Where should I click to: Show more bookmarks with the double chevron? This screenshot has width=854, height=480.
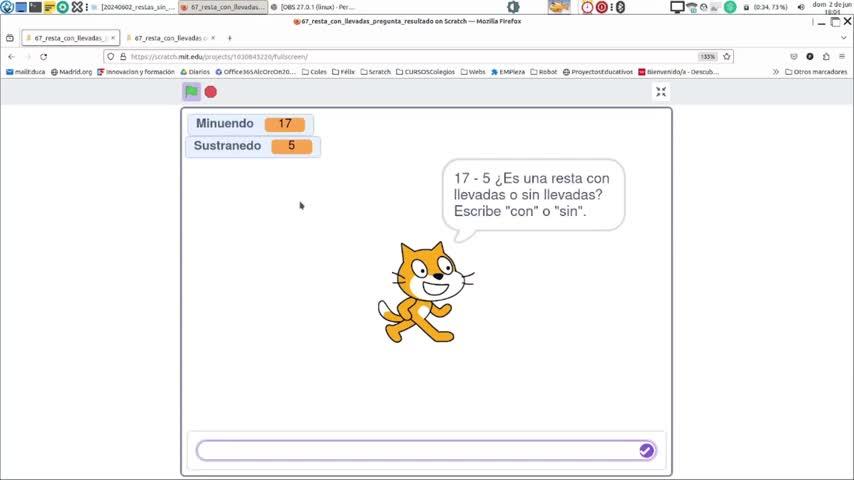coord(776,72)
